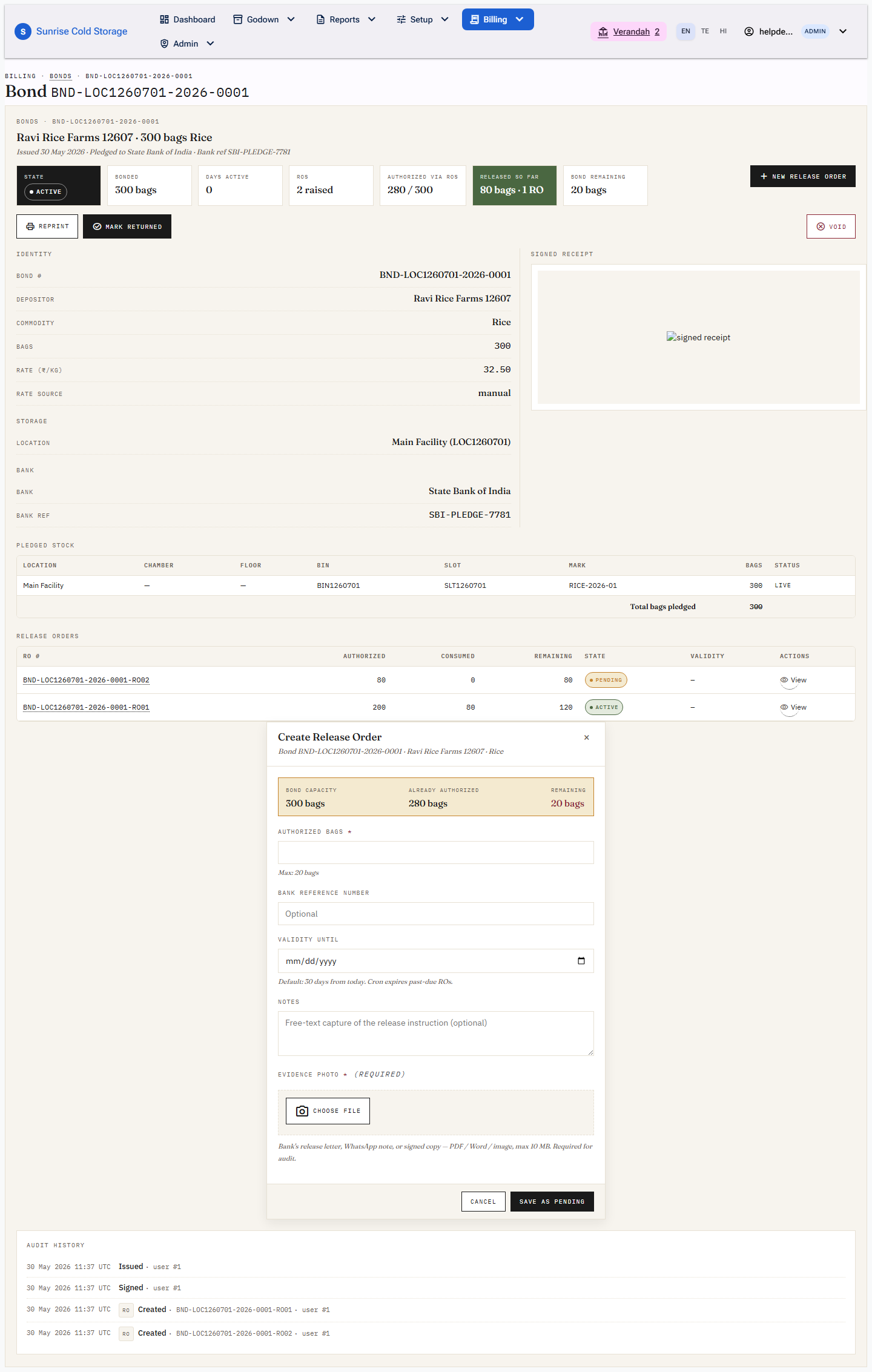Click the Active state badge for RO01
Image resolution: width=872 pixels, height=1372 pixels.
pyautogui.click(x=604, y=707)
